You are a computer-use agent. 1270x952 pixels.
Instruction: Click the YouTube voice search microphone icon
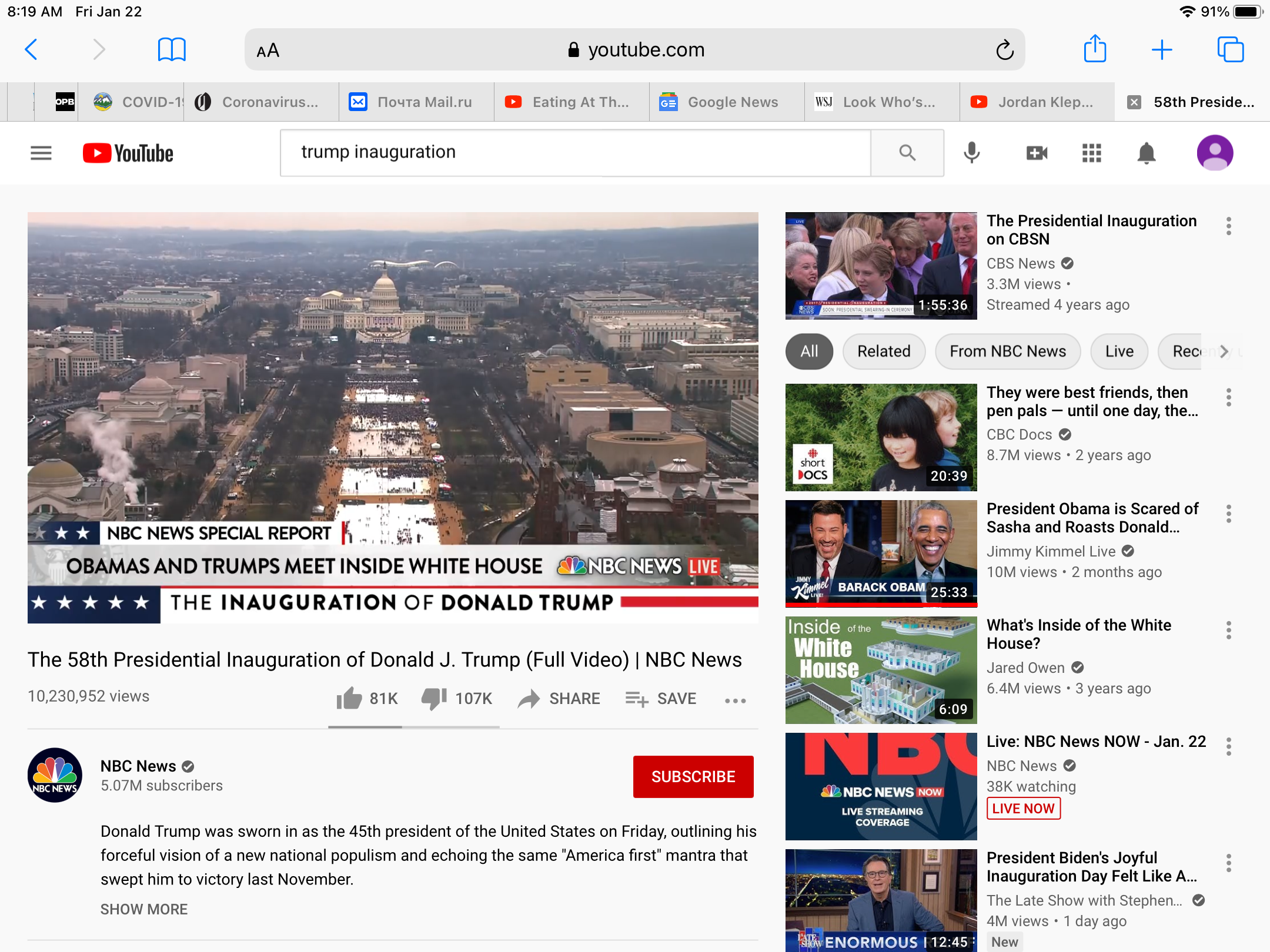pyautogui.click(x=971, y=153)
